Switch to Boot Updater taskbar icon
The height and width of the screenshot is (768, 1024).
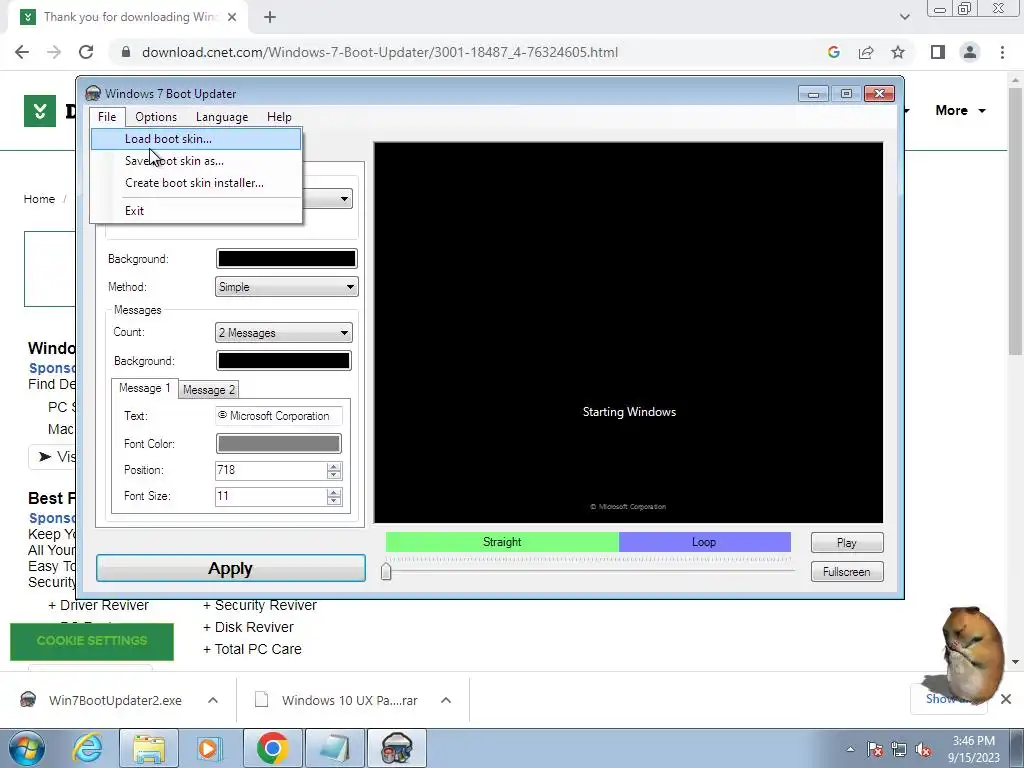pos(396,748)
